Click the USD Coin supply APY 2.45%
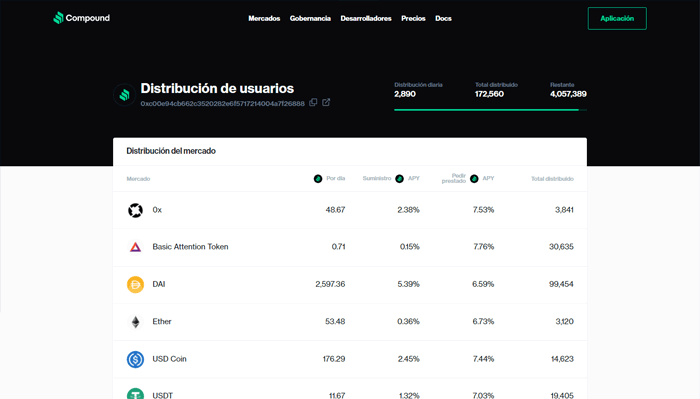Viewport: 700px width, 399px height. coord(408,359)
